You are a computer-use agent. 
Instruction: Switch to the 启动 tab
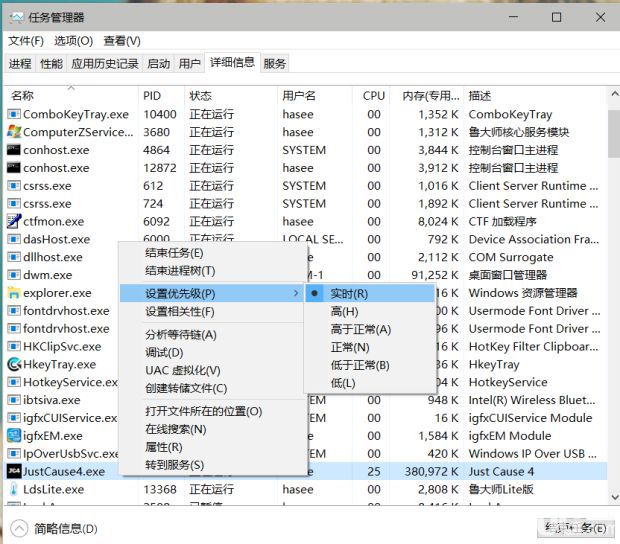click(159, 64)
